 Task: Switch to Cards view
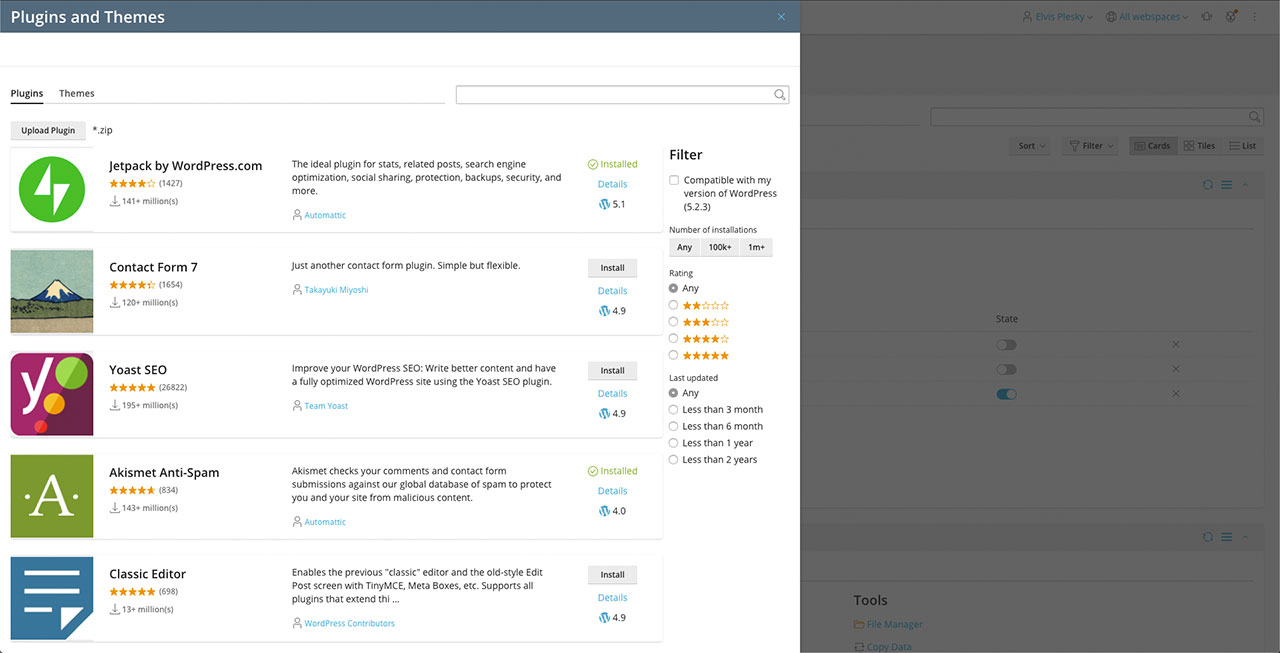pyautogui.click(x=1153, y=146)
